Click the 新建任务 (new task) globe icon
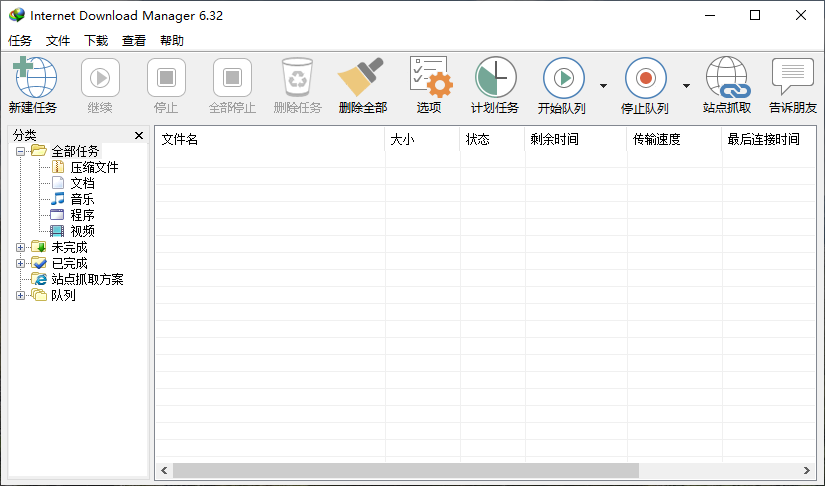825x486 pixels. pyautogui.click(x=35, y=77)
